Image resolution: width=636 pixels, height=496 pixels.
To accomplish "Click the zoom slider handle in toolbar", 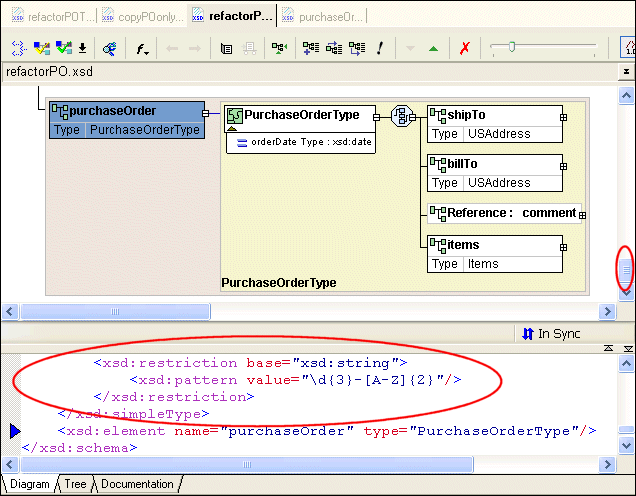I will (511, 47).
